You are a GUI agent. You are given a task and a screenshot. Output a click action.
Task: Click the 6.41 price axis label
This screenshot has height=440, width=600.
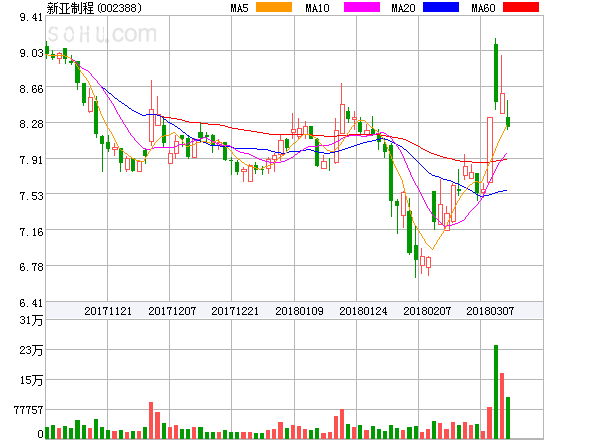tap(31, 303)
